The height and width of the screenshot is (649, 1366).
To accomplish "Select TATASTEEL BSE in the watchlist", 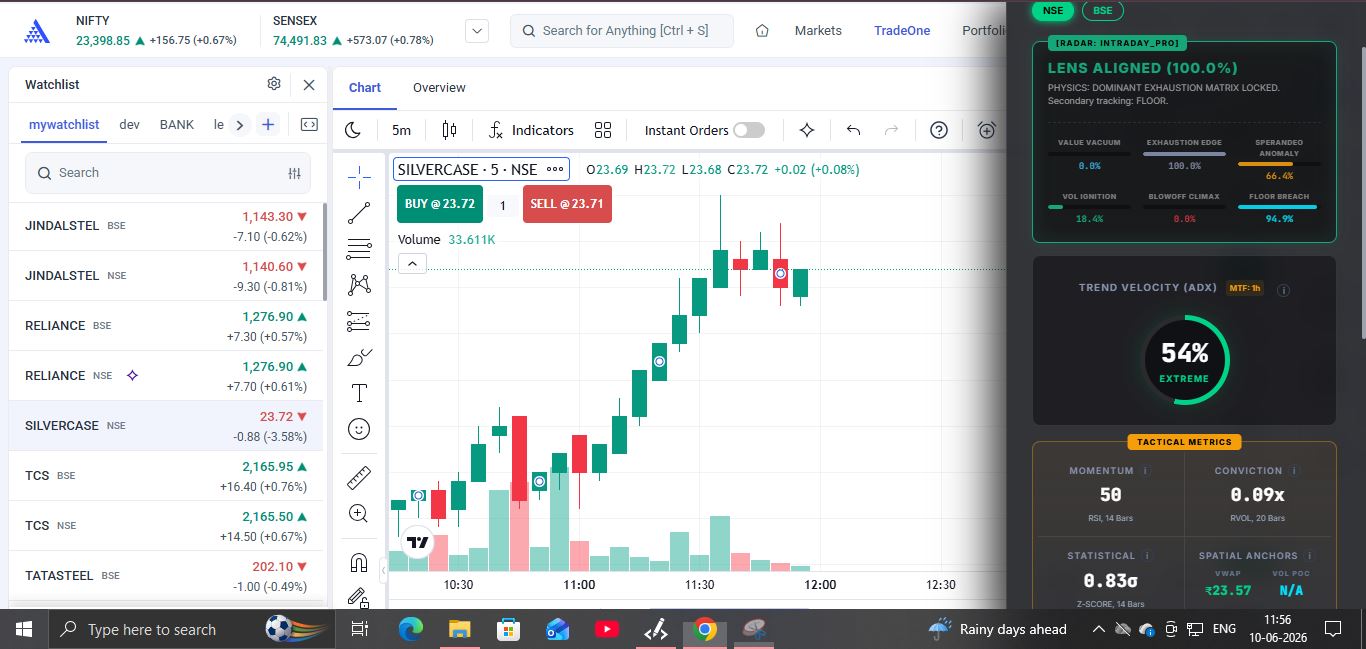I will 166,576.
